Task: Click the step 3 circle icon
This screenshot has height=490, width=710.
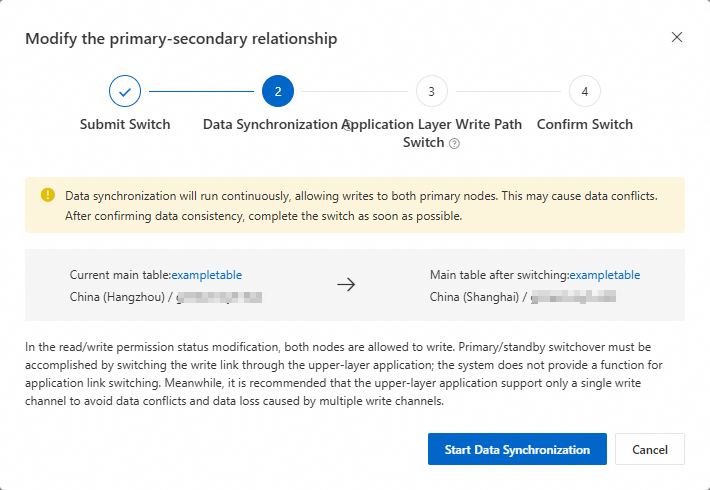Action: click(431, 92)
